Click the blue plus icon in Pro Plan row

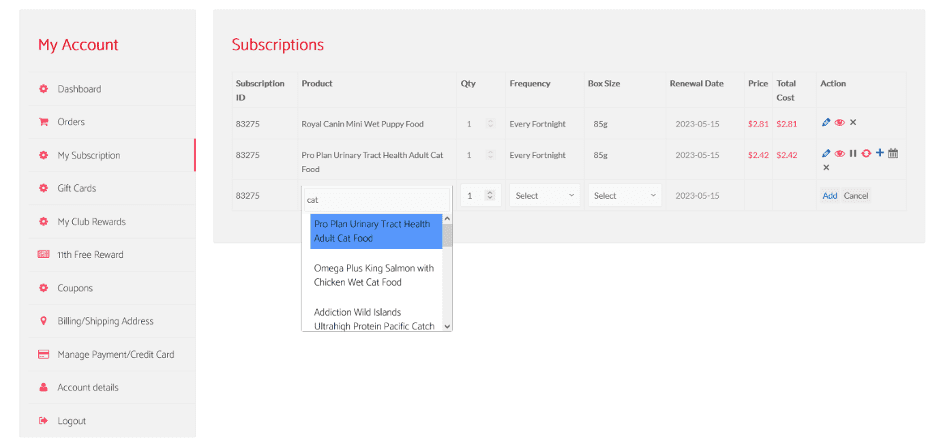tap(880, 153)
